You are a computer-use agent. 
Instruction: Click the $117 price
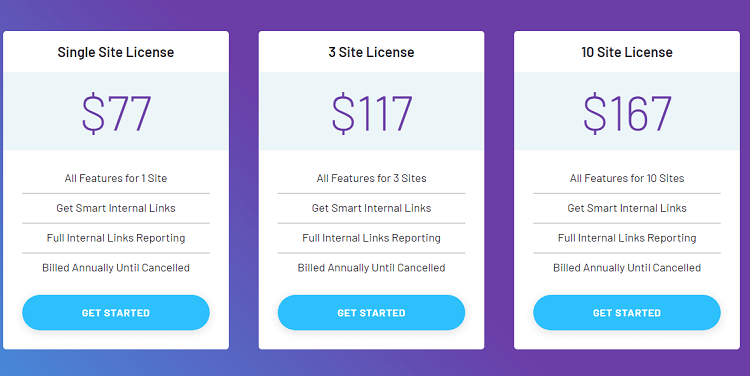click(372, 113)
